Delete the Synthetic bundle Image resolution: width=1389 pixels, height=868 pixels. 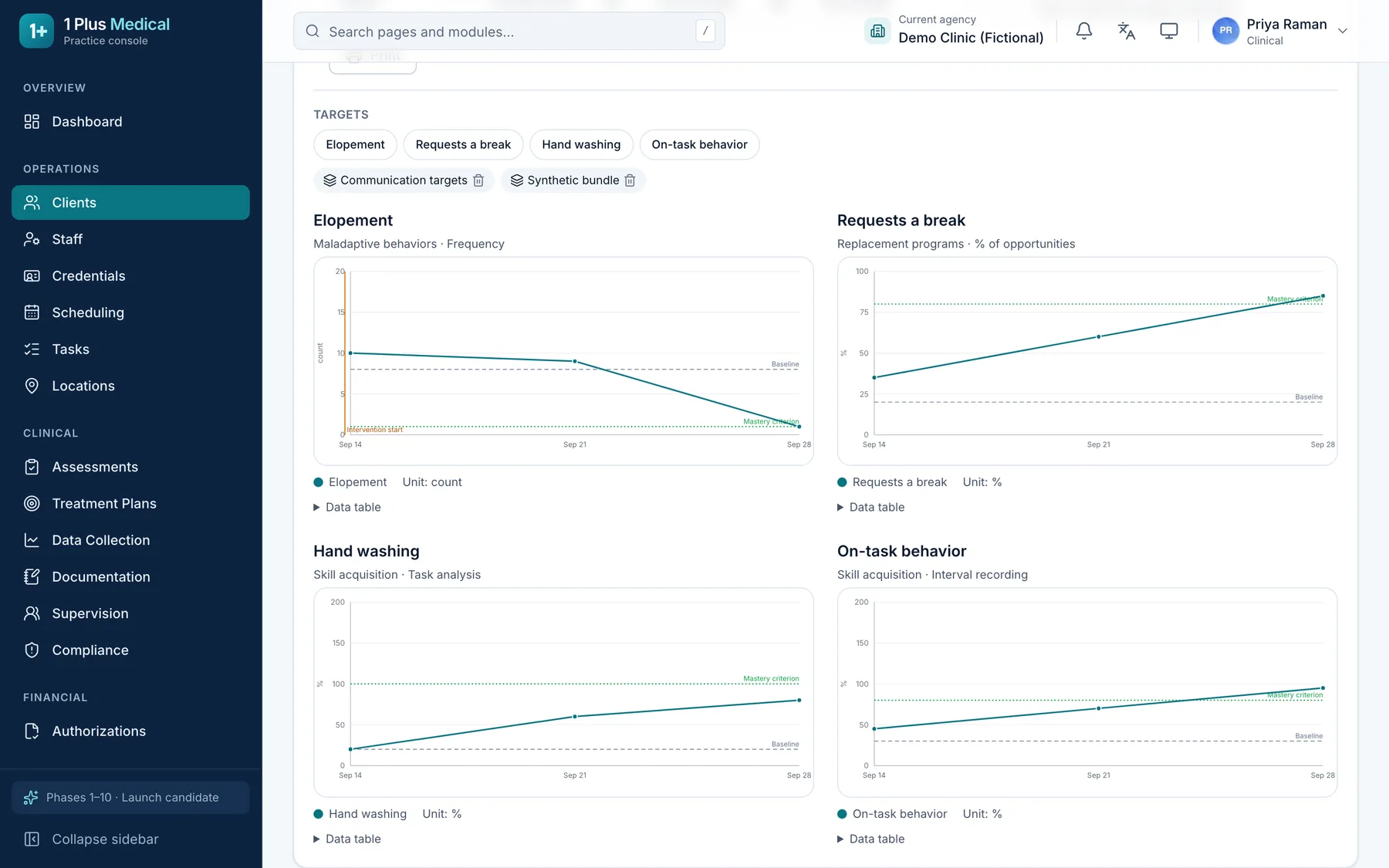tap(630, 181)
